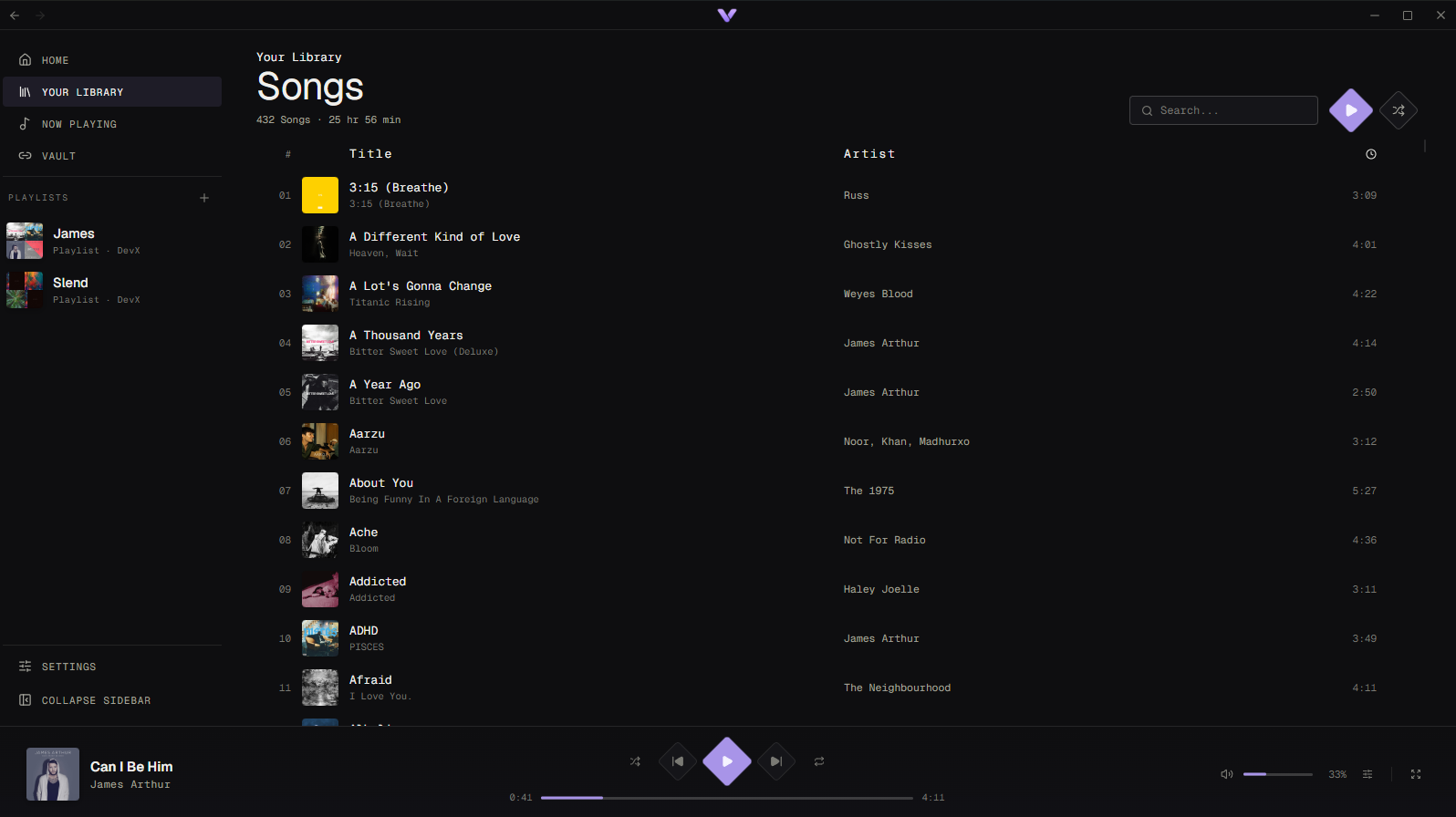This screenshot has width=1456, height=817.
Task: Mute audio with the speaker icon
Action: tap(1227, 774)
